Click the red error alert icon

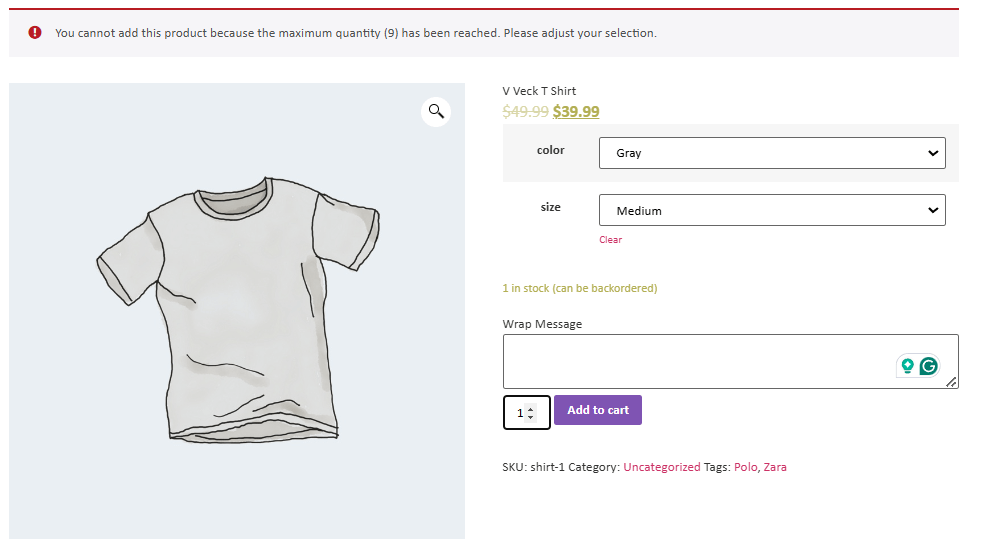[36, 33]
